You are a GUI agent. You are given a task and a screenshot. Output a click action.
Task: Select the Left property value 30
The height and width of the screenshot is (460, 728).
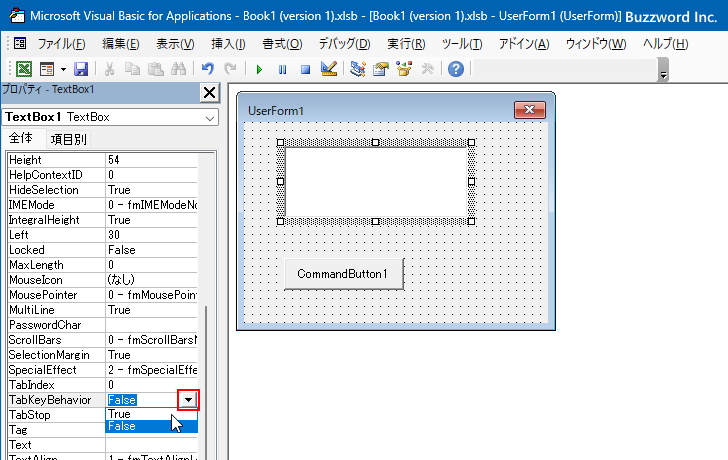[151, 235]
